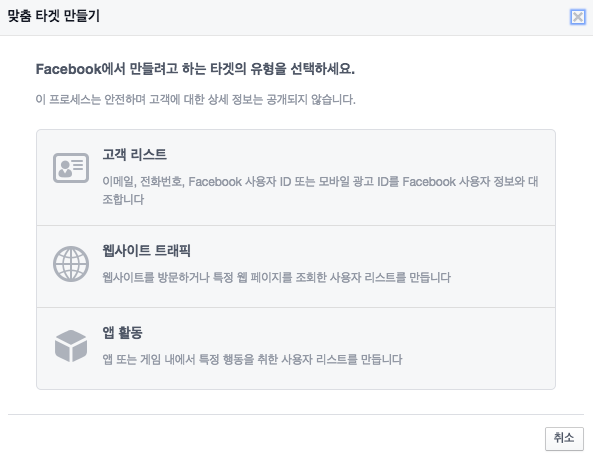Image resolution: width=593 pixels, height=460 pixels.
Task: Click the word 조합니다 ending the 고객 리스트 description
Action: [x=123, y=199]
